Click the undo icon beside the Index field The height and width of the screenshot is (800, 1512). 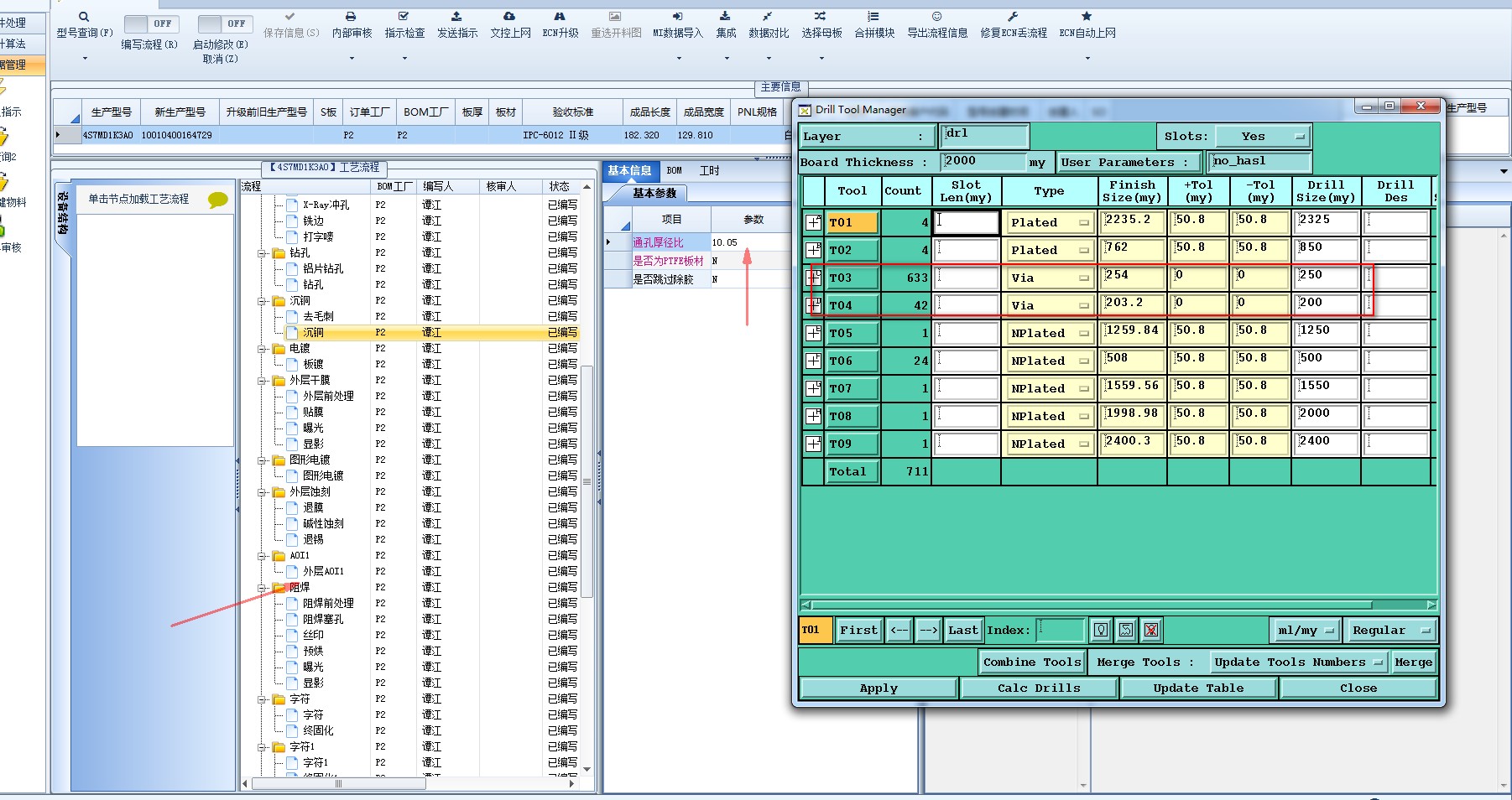(1126, 630)
